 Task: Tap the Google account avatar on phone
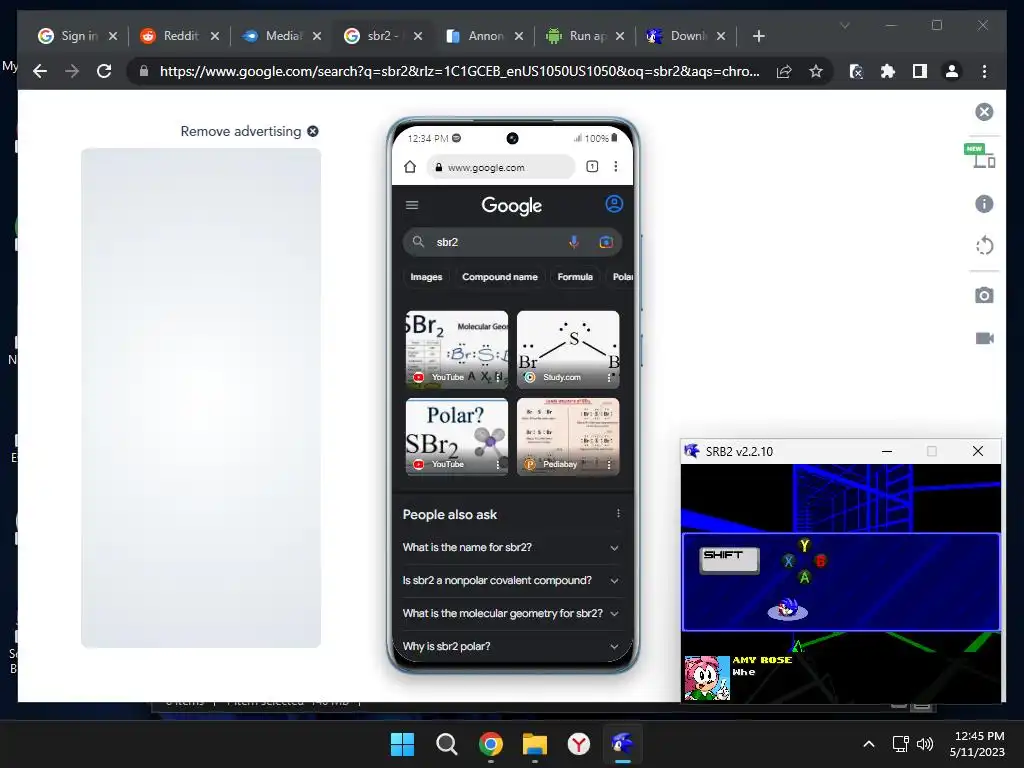point(614,204)
